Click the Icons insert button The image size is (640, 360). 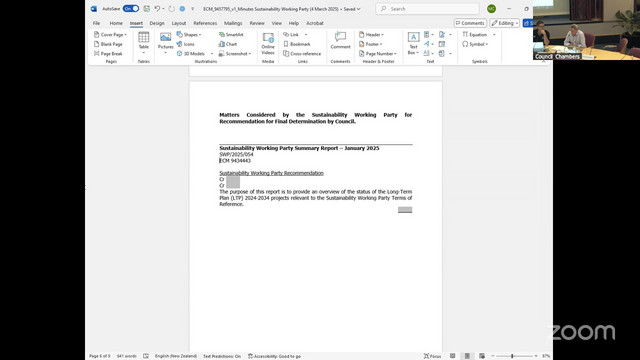[186, 44]
